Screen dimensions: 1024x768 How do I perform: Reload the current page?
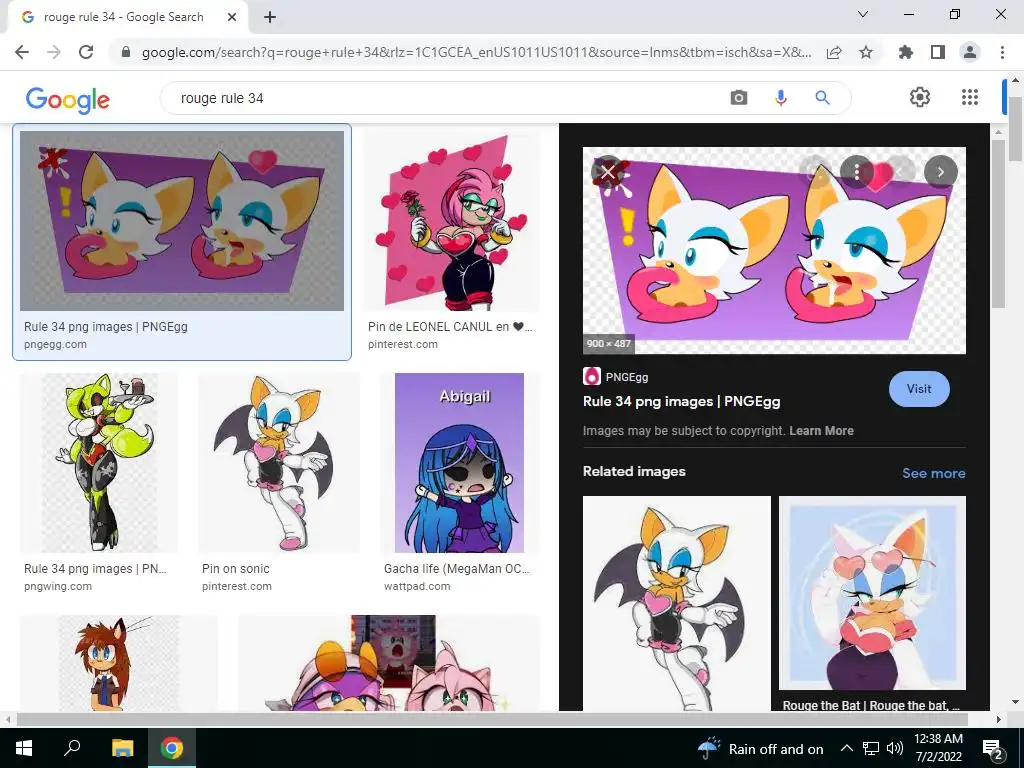[86, 52]
